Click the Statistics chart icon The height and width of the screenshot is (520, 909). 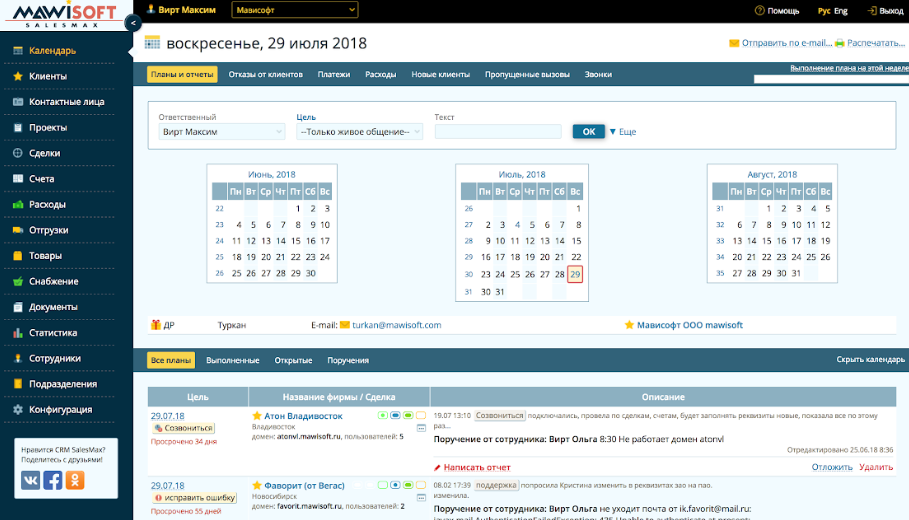coord(18,333)
